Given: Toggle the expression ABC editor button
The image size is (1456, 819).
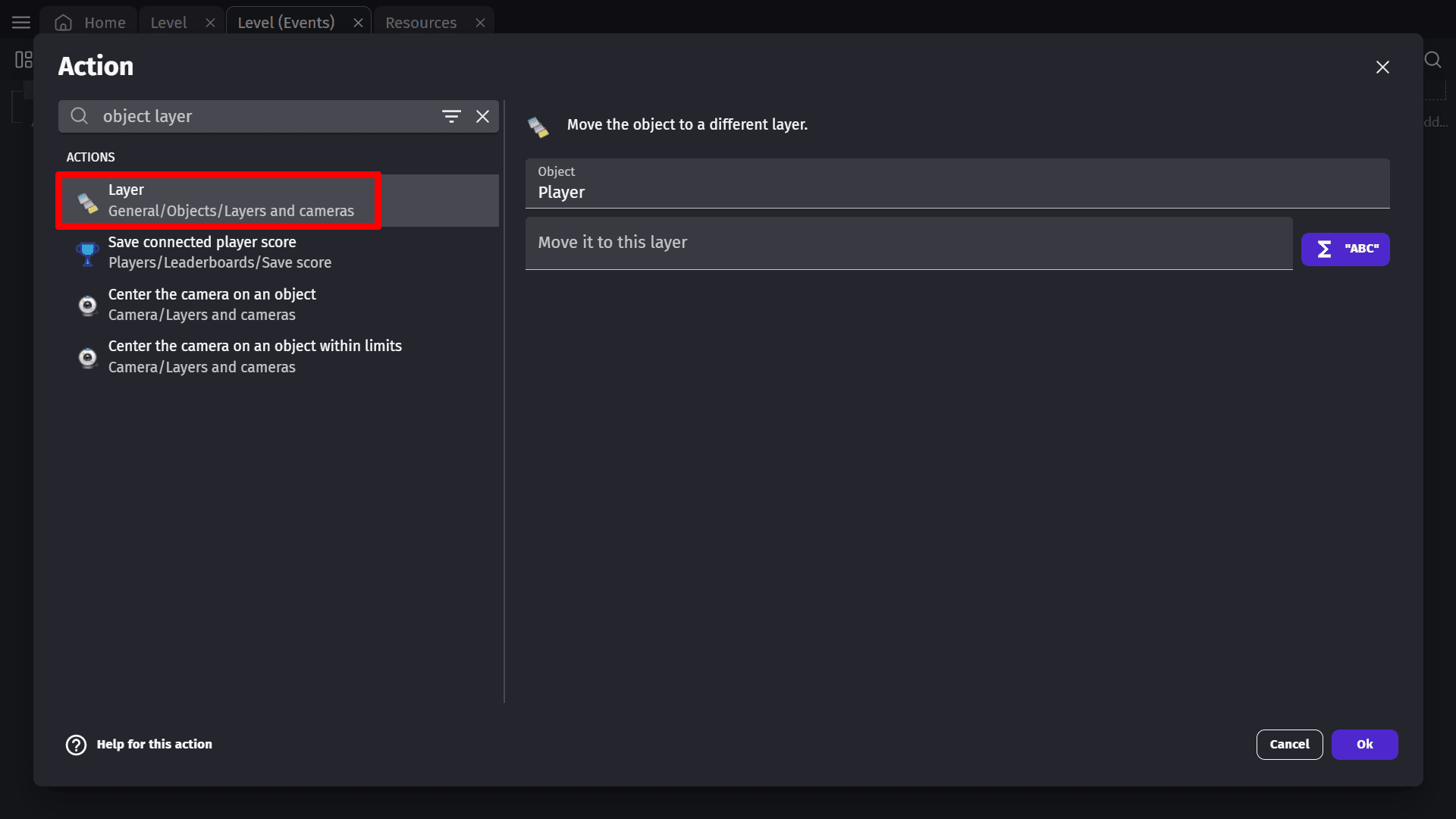Looking at the screenshot, I should coord(1345,249).
